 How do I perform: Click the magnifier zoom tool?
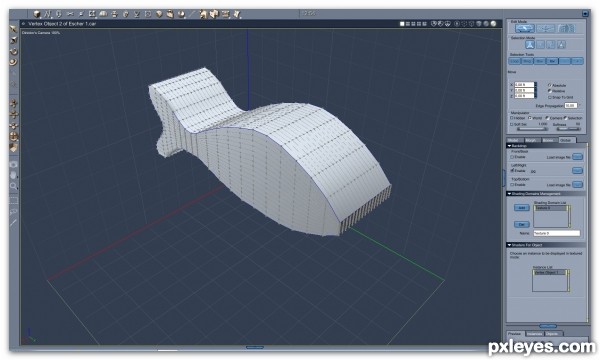[x=13, y=186]
